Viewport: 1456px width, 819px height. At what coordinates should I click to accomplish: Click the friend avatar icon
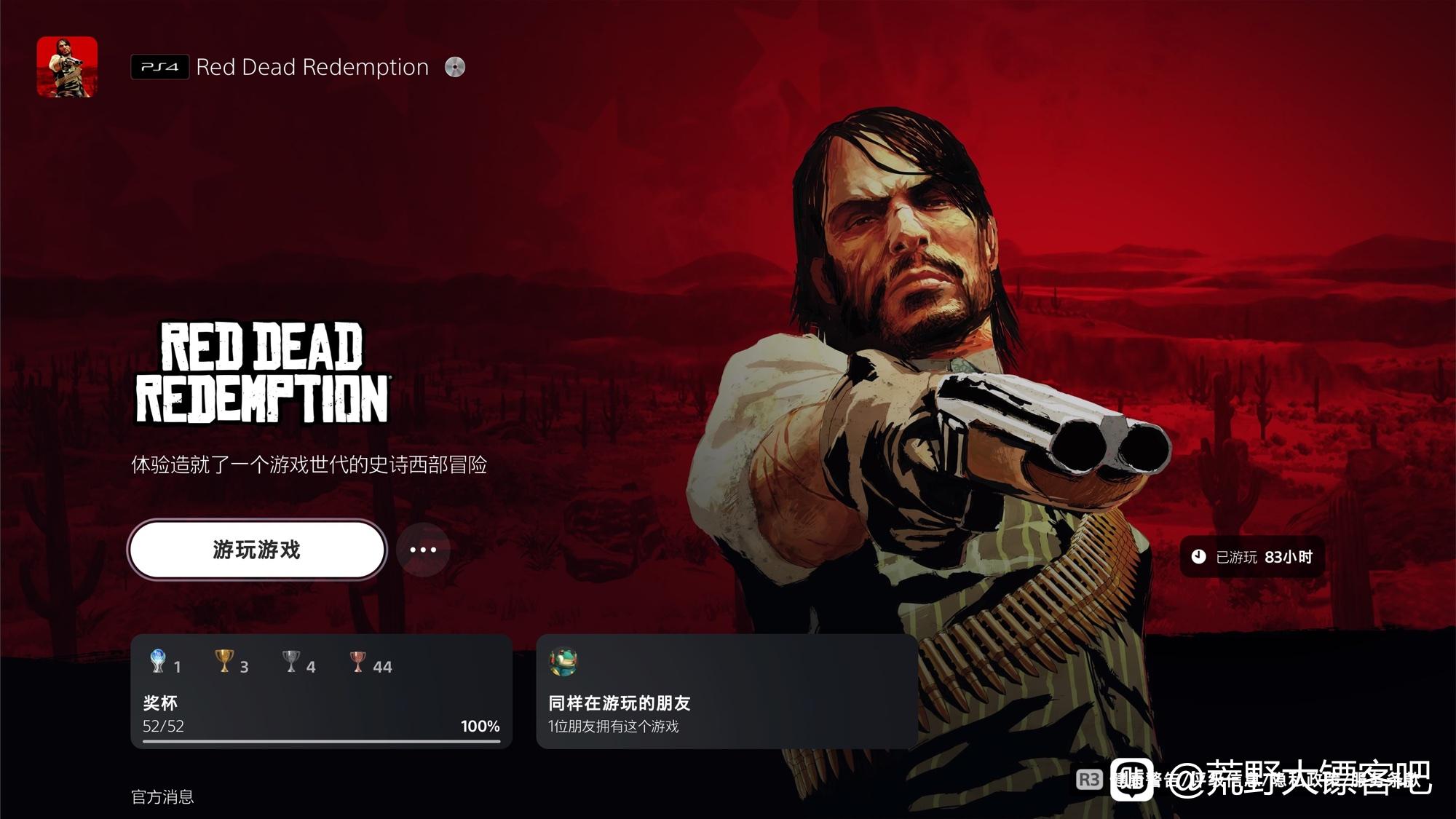(563, 662)
